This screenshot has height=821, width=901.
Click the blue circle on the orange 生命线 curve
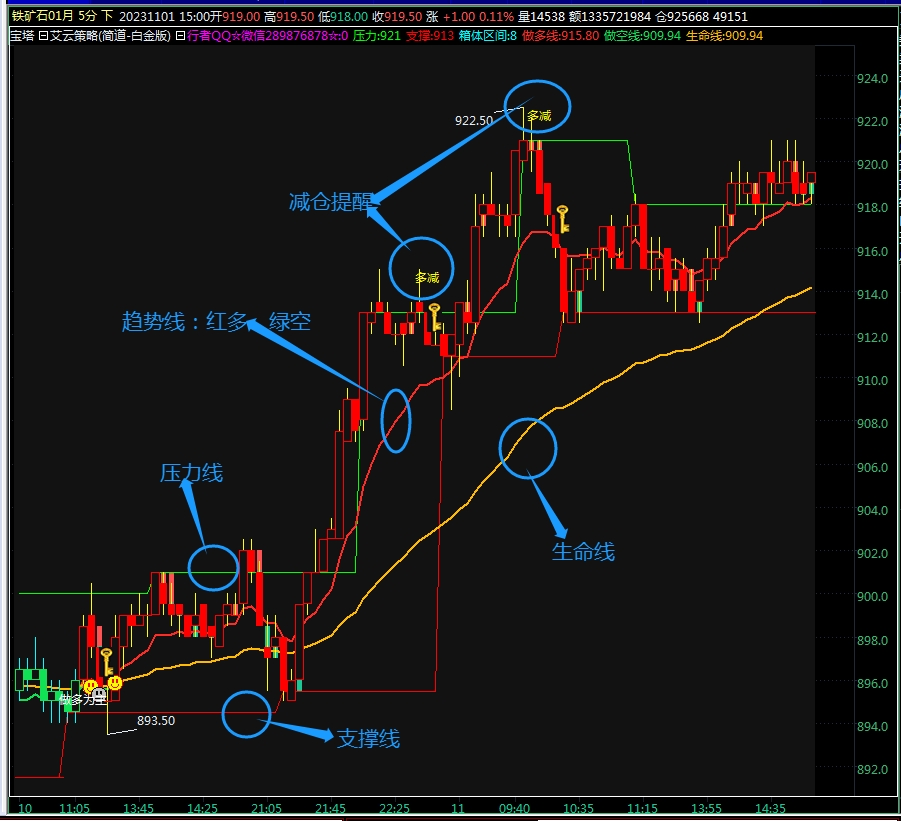[527, 447]
